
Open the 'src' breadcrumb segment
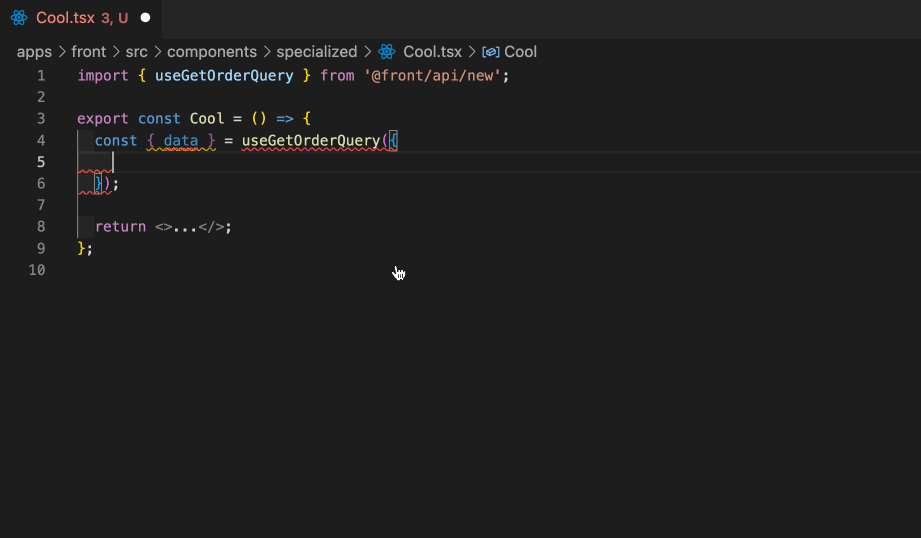[x=136, y=52]
